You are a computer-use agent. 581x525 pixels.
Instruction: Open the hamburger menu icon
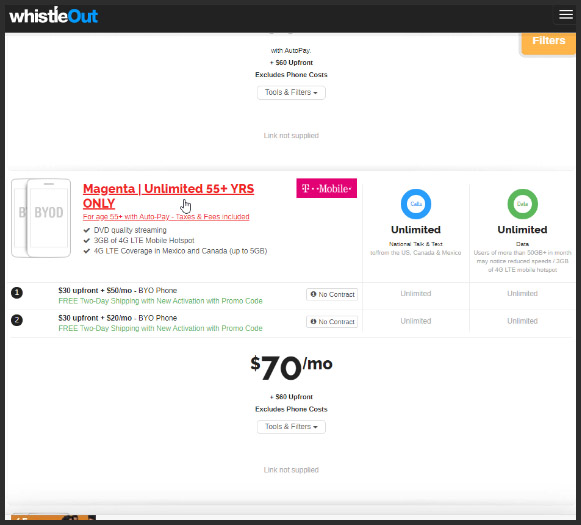[x=565, y=15]
